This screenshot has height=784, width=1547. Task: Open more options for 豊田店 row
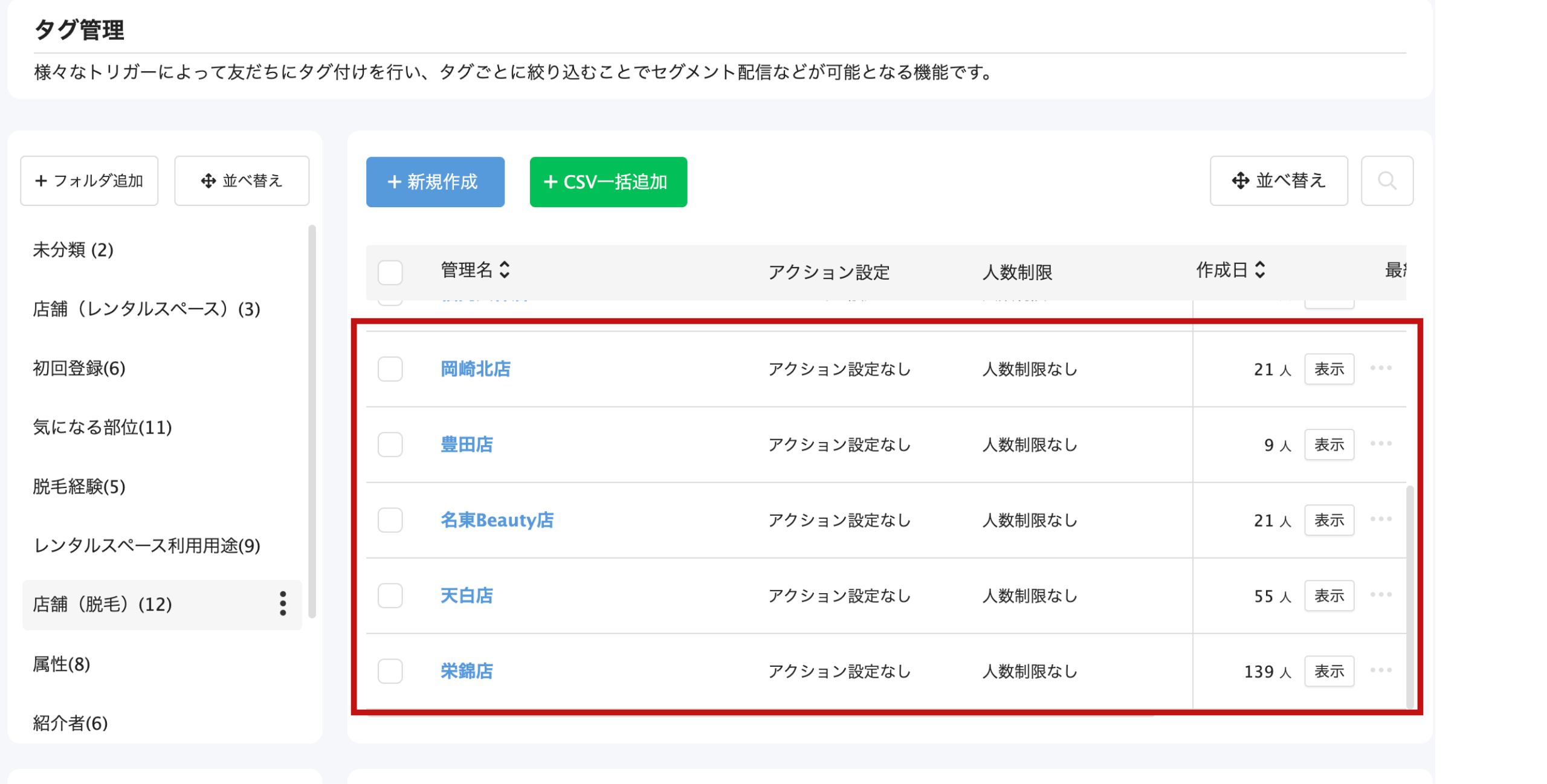pos(1380,443)
